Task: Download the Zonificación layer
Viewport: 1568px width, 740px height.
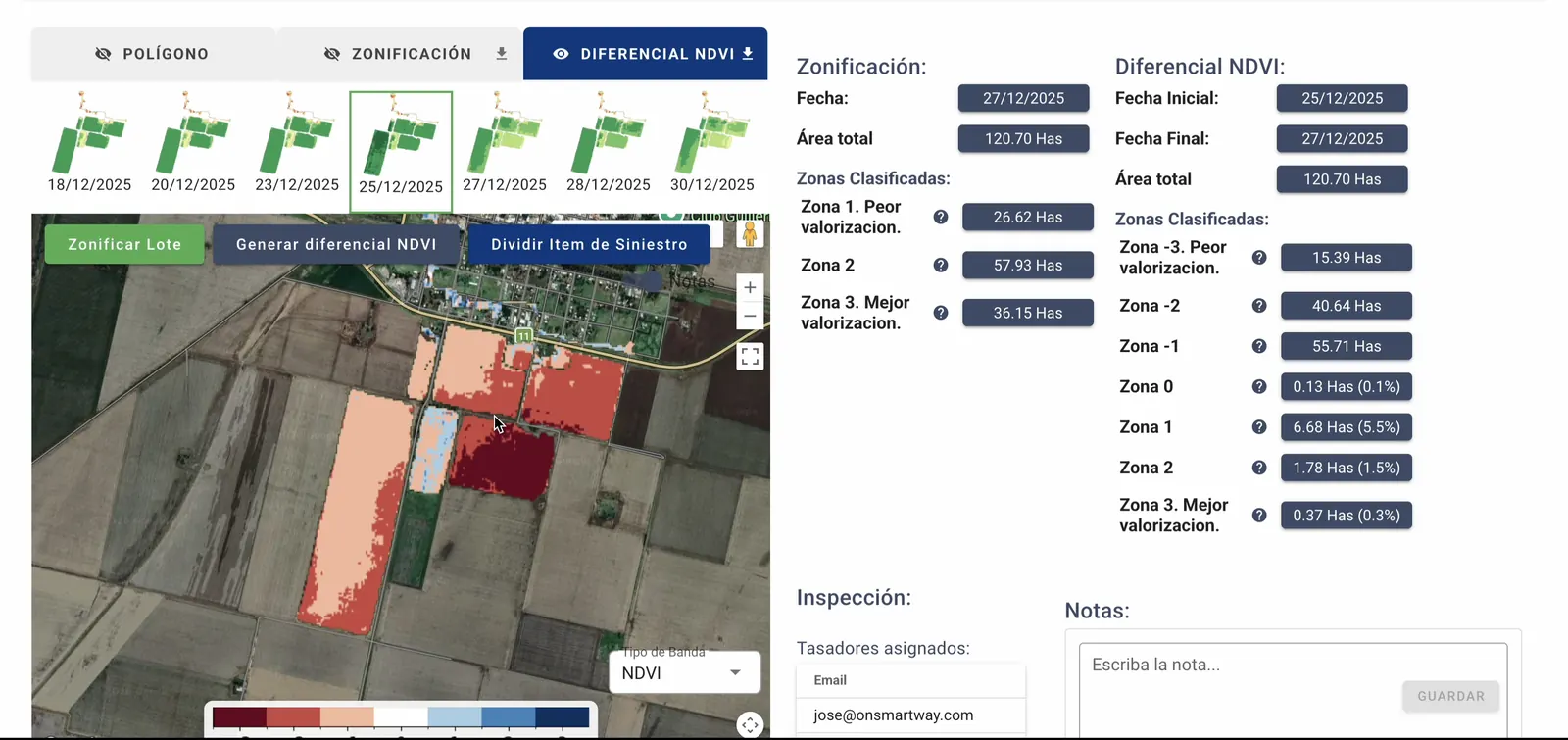Action: click(501, 54)
